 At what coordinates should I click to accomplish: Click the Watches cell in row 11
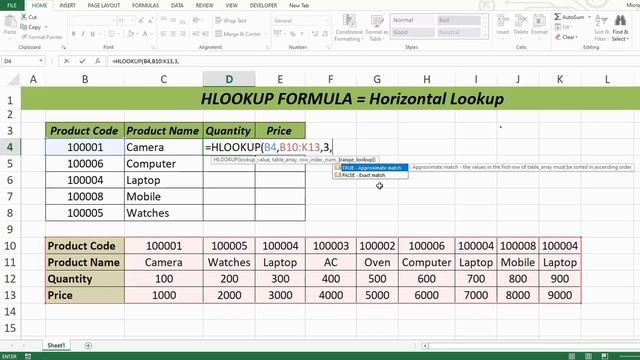pyautogui.click(x=229, y=262)
